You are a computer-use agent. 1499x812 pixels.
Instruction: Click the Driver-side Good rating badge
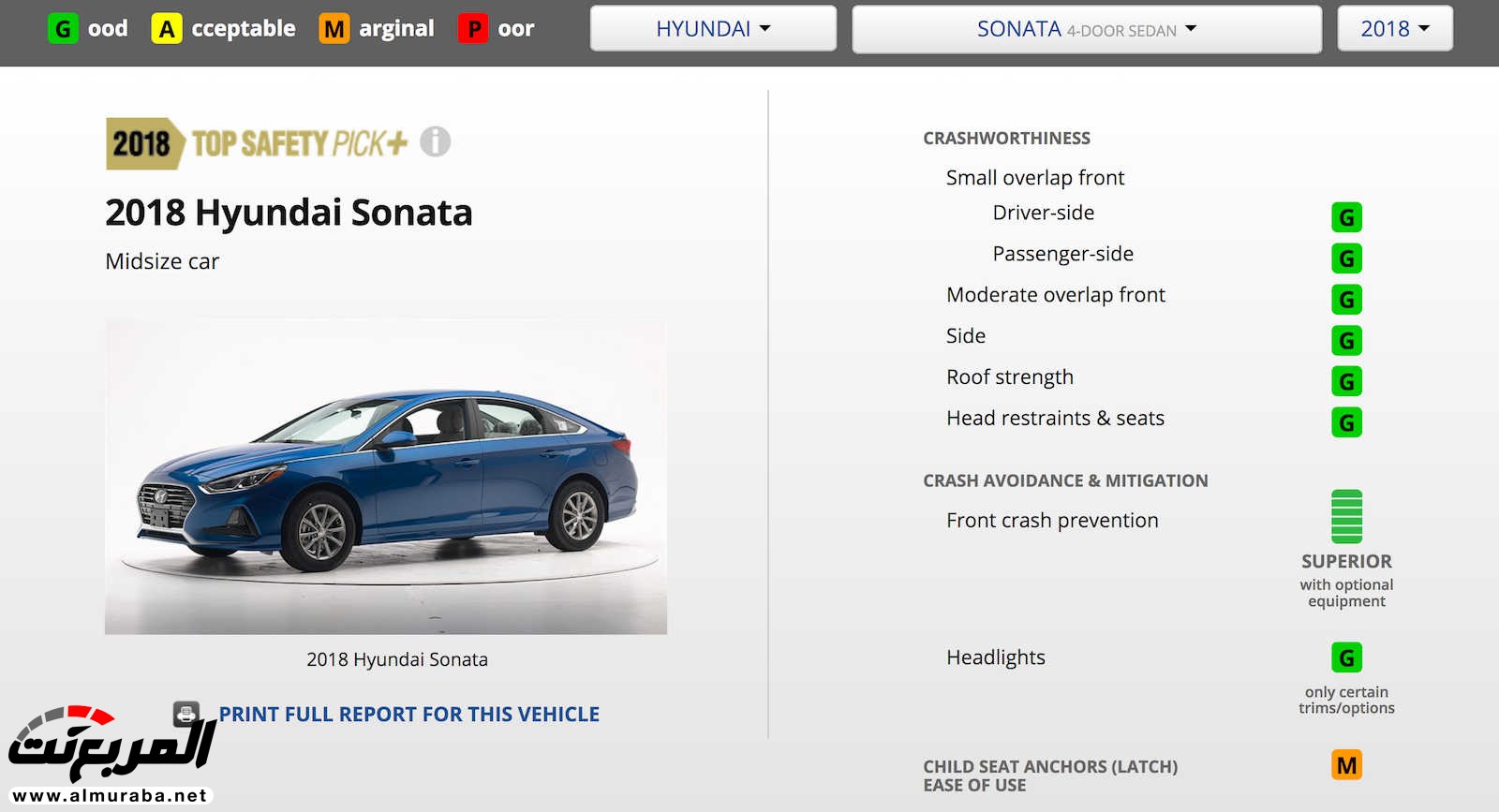(1346, 217)
